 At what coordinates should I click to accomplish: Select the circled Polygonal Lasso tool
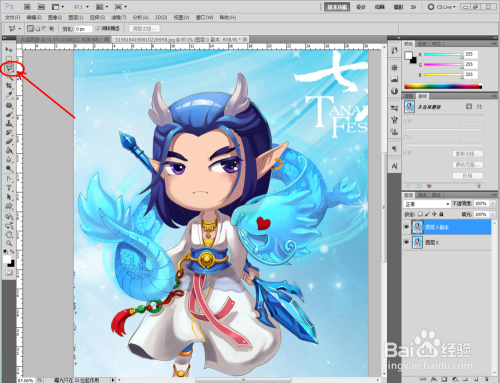coord(10,68)
